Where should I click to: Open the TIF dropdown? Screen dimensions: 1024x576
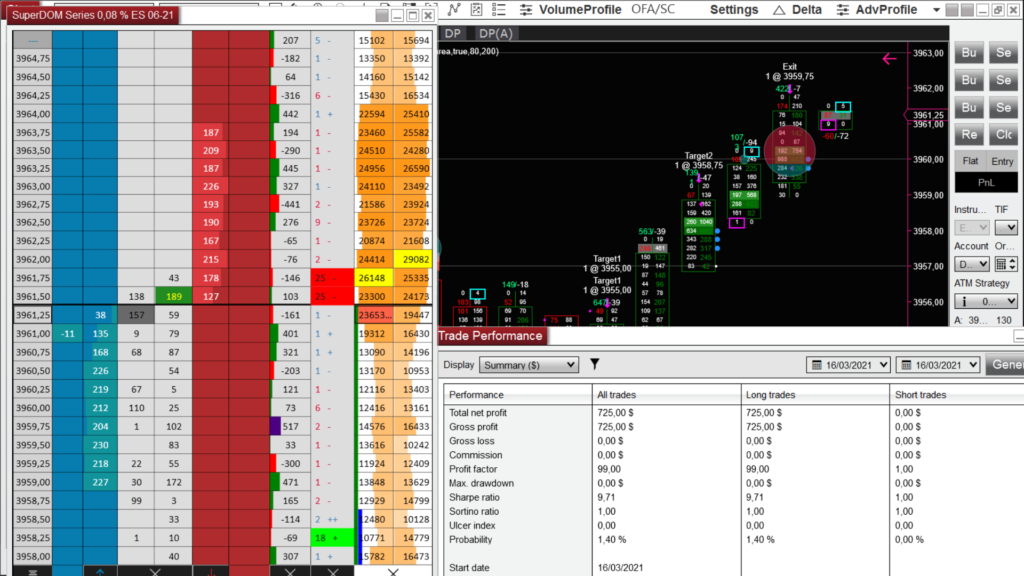(1006, 227)
